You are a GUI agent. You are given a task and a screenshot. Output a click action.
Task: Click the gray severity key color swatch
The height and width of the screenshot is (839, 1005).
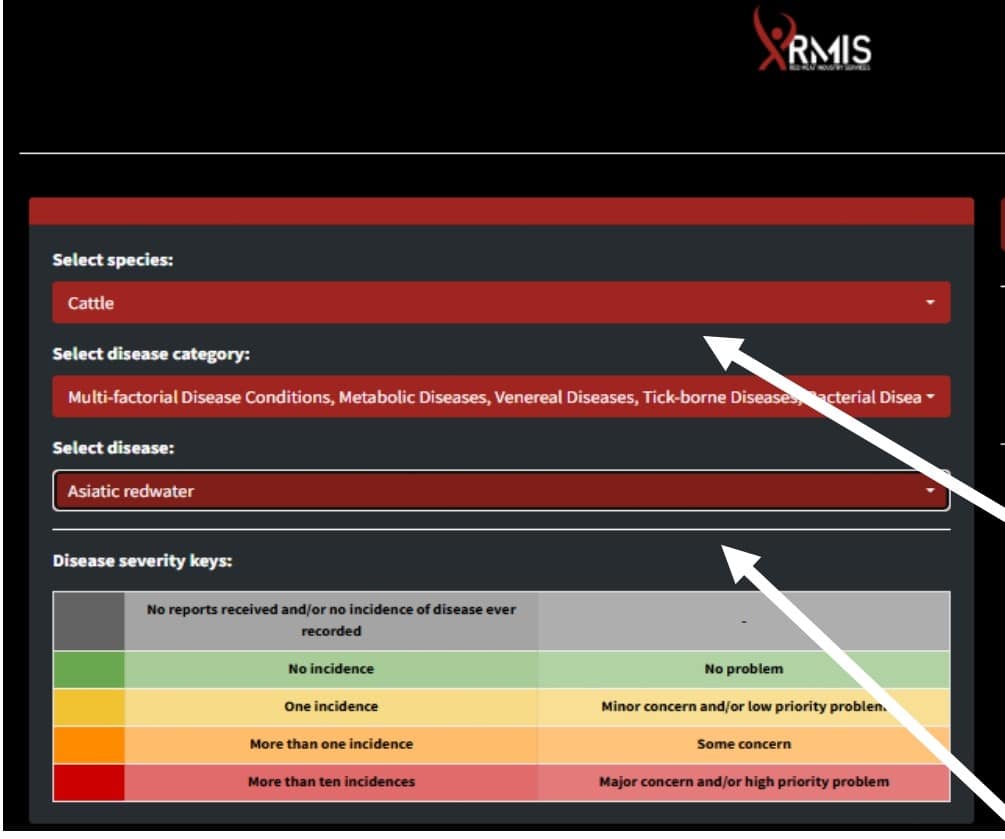pos(89,620)
